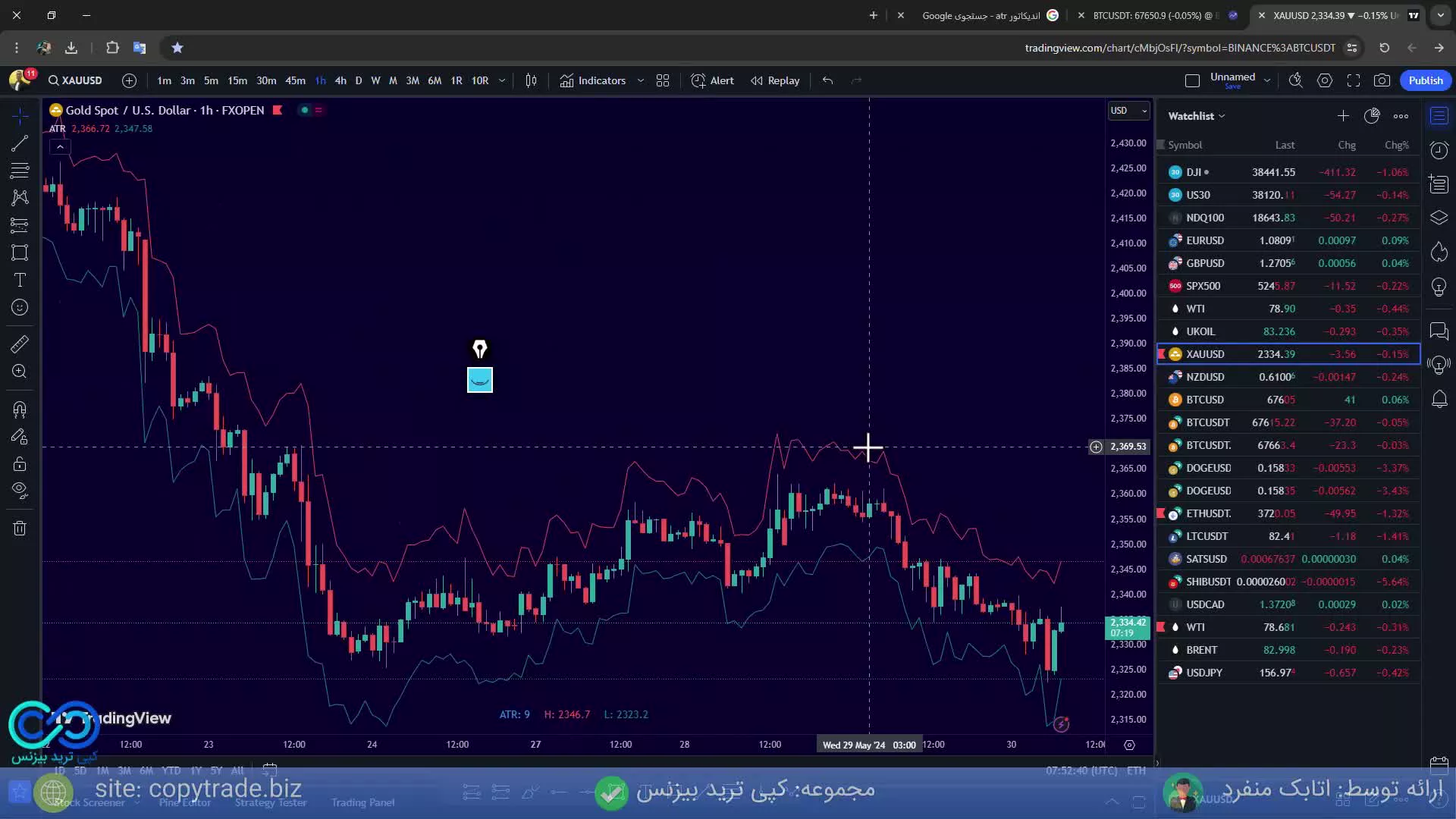
Task: Select the text annotation tool
Action: pos(19,279)
